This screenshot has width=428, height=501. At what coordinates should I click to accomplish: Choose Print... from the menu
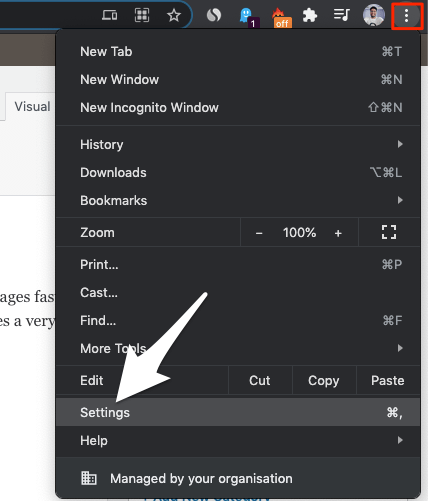tap(238, 265)
